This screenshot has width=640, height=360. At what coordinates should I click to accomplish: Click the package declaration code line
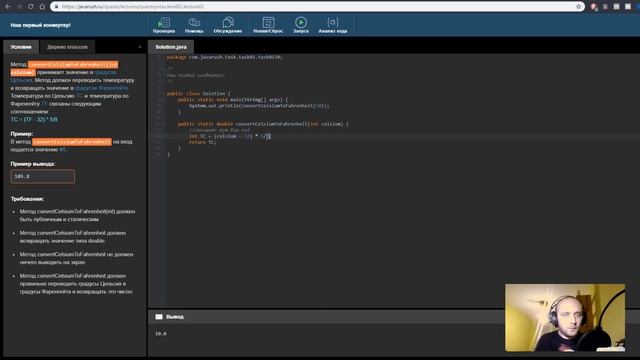224,57
